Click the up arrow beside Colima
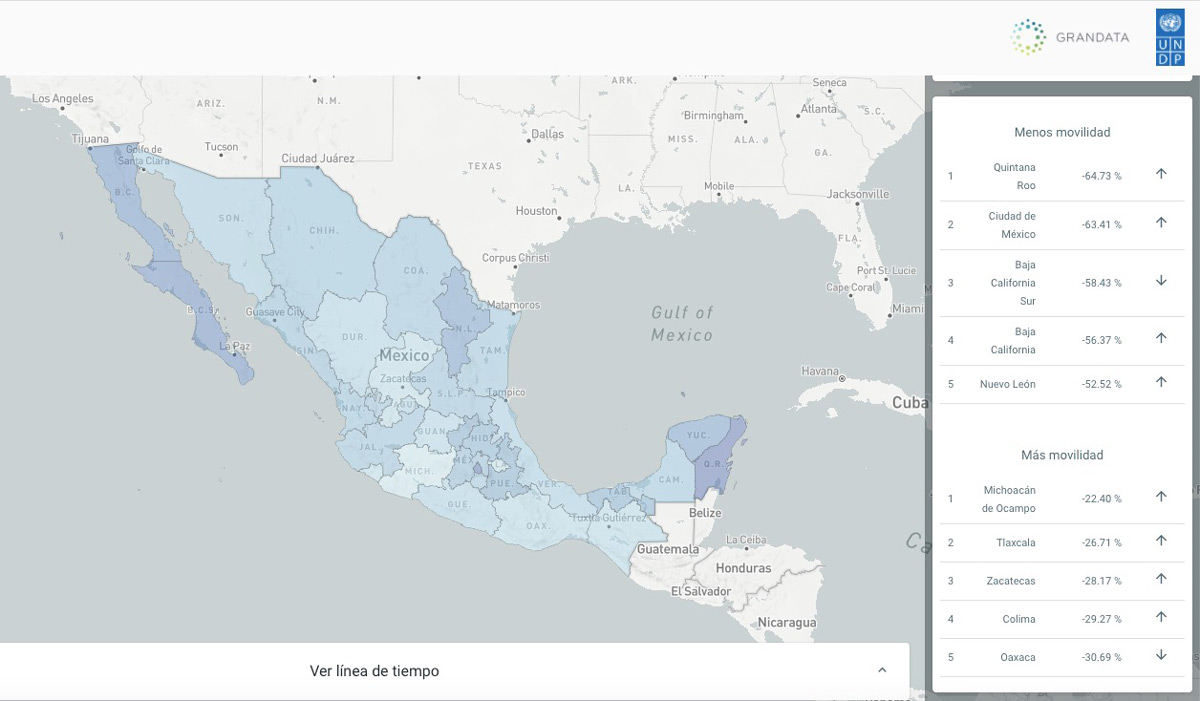The height and width of the screenshot is (701, 1200). coord(1161,617)
